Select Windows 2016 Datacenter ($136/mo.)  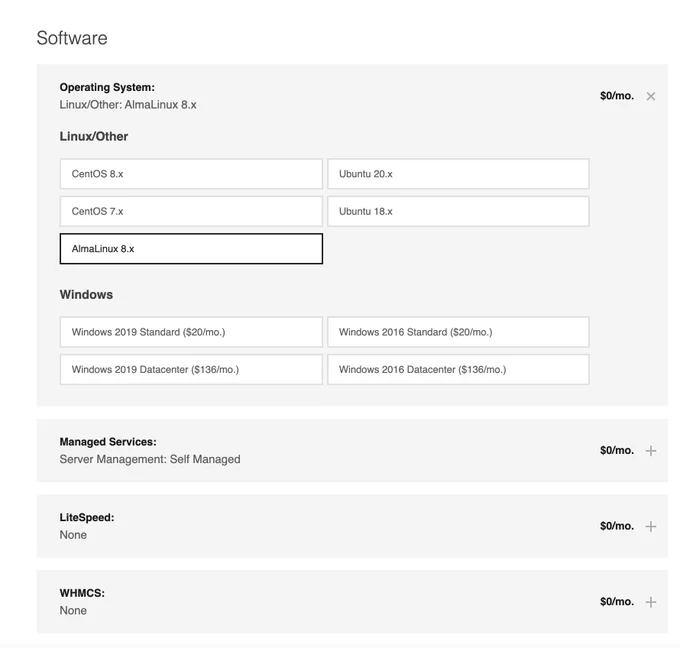458,370
